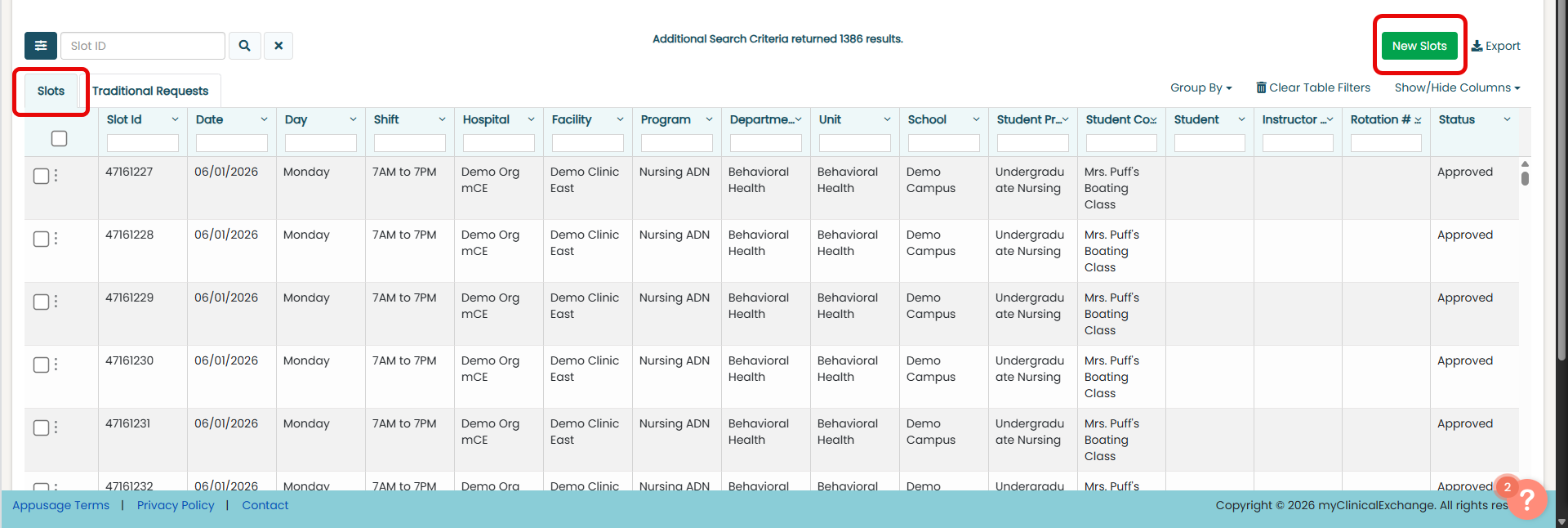Open row actions menu for slot 47161227

tap(56, 176)
